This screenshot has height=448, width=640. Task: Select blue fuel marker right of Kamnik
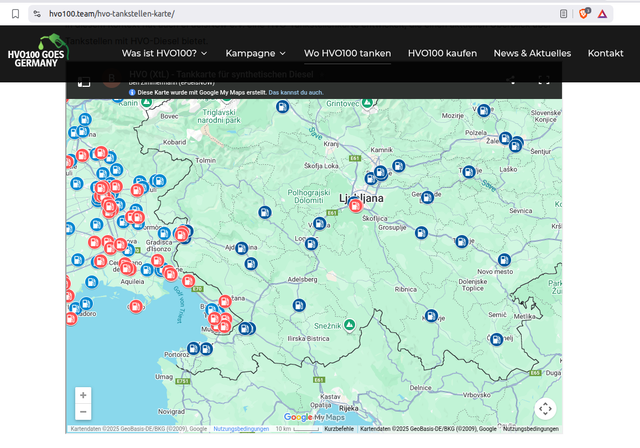click(398, 166)
